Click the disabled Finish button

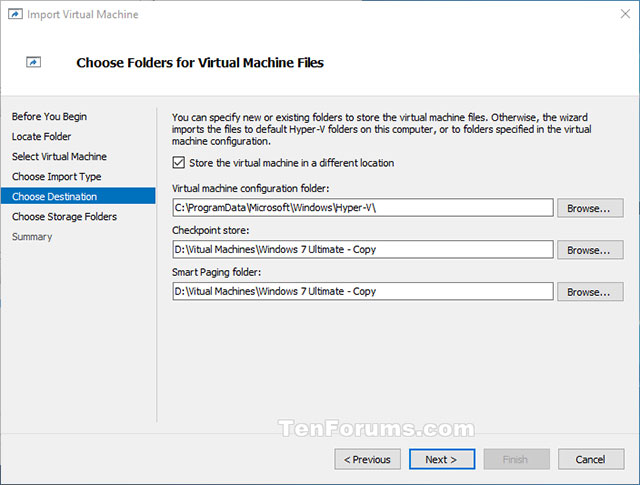(516, 459)
